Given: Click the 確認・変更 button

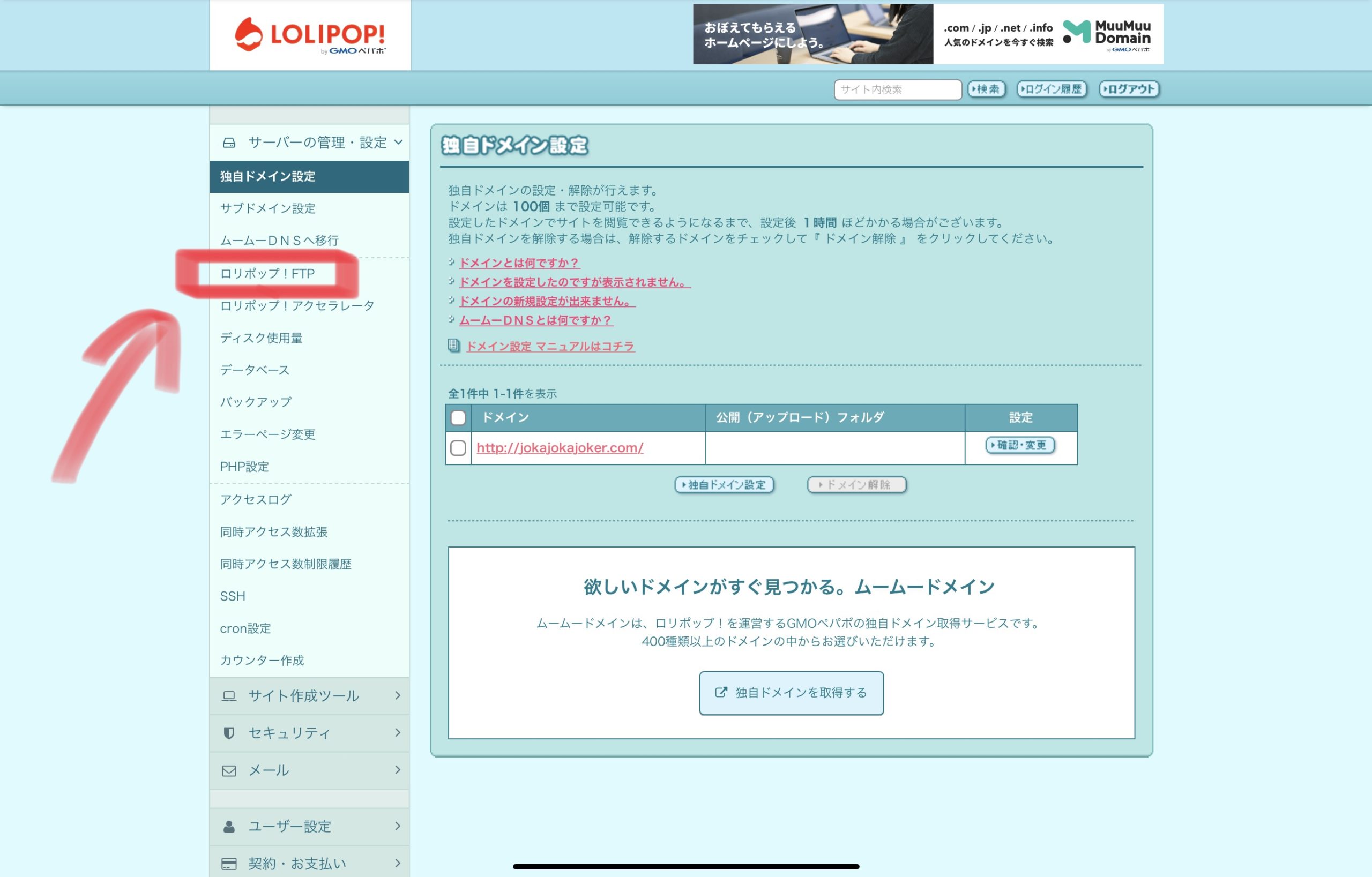Looking at the screenshot, I should point(1020,445).
